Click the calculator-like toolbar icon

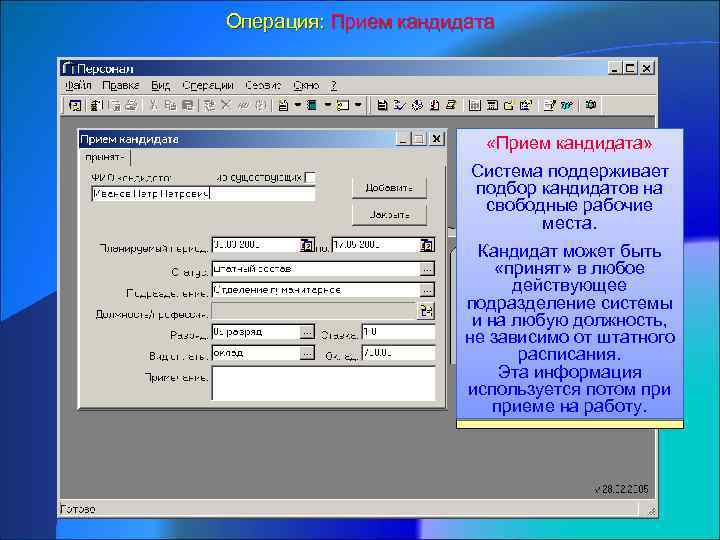click(x=492, y=105)
